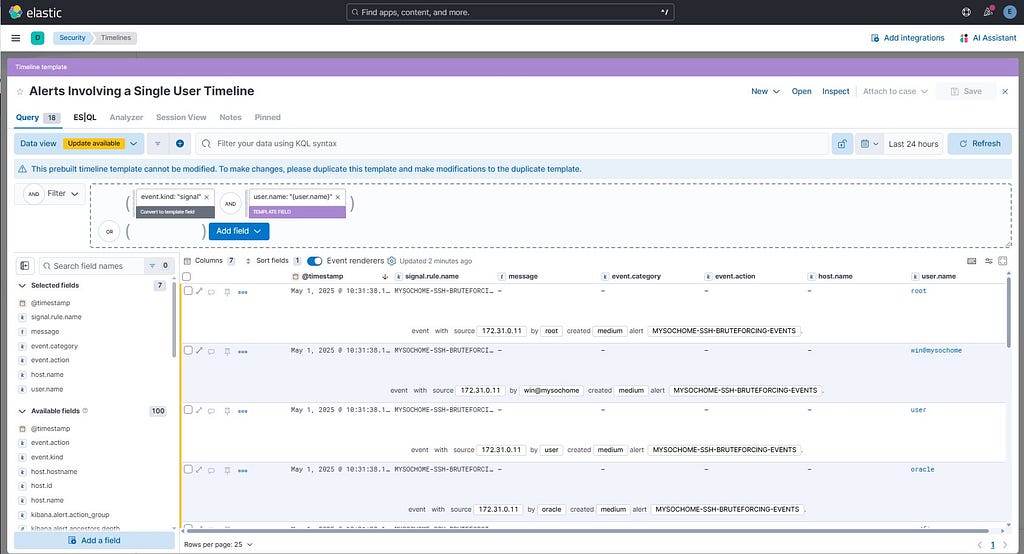Toggle the field sidebar panel icon
This screenshot has width=1024, height=554.
[x=25, y=266]
